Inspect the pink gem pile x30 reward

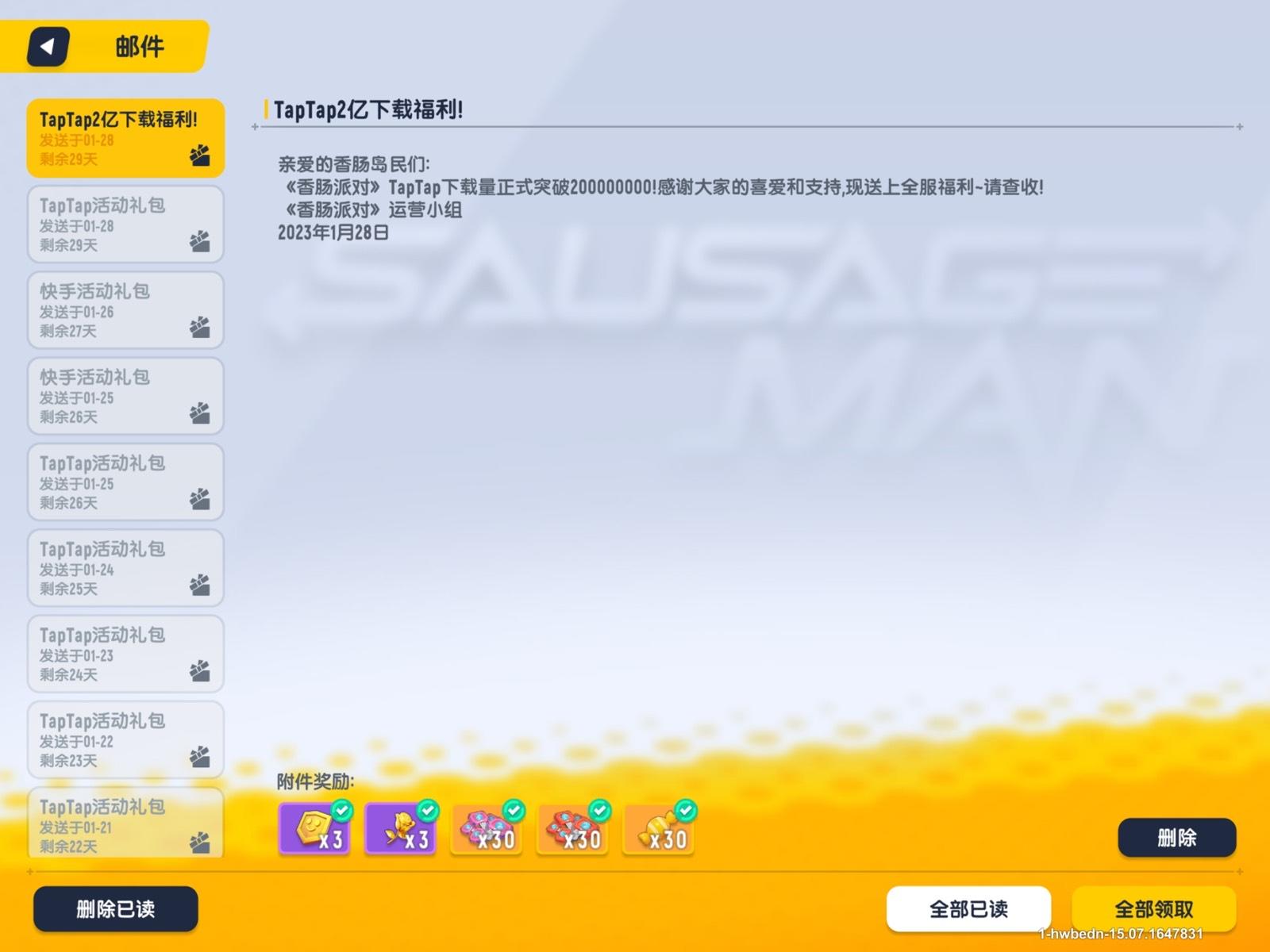pyautogui.click(x=487, y=828)
